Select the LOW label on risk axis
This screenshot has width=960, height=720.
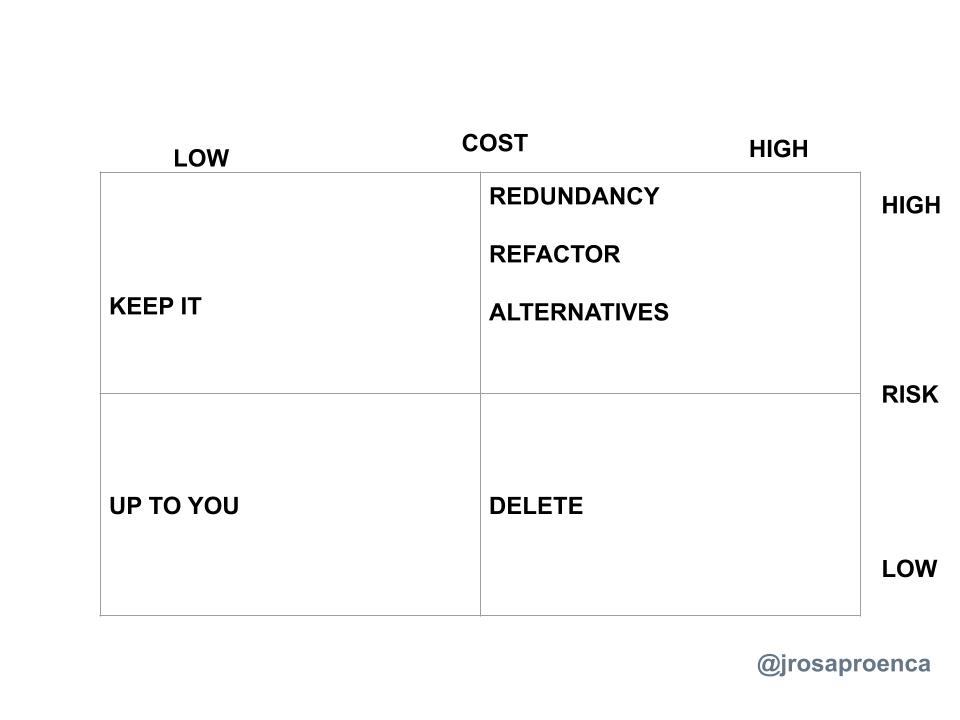(909, 569)
